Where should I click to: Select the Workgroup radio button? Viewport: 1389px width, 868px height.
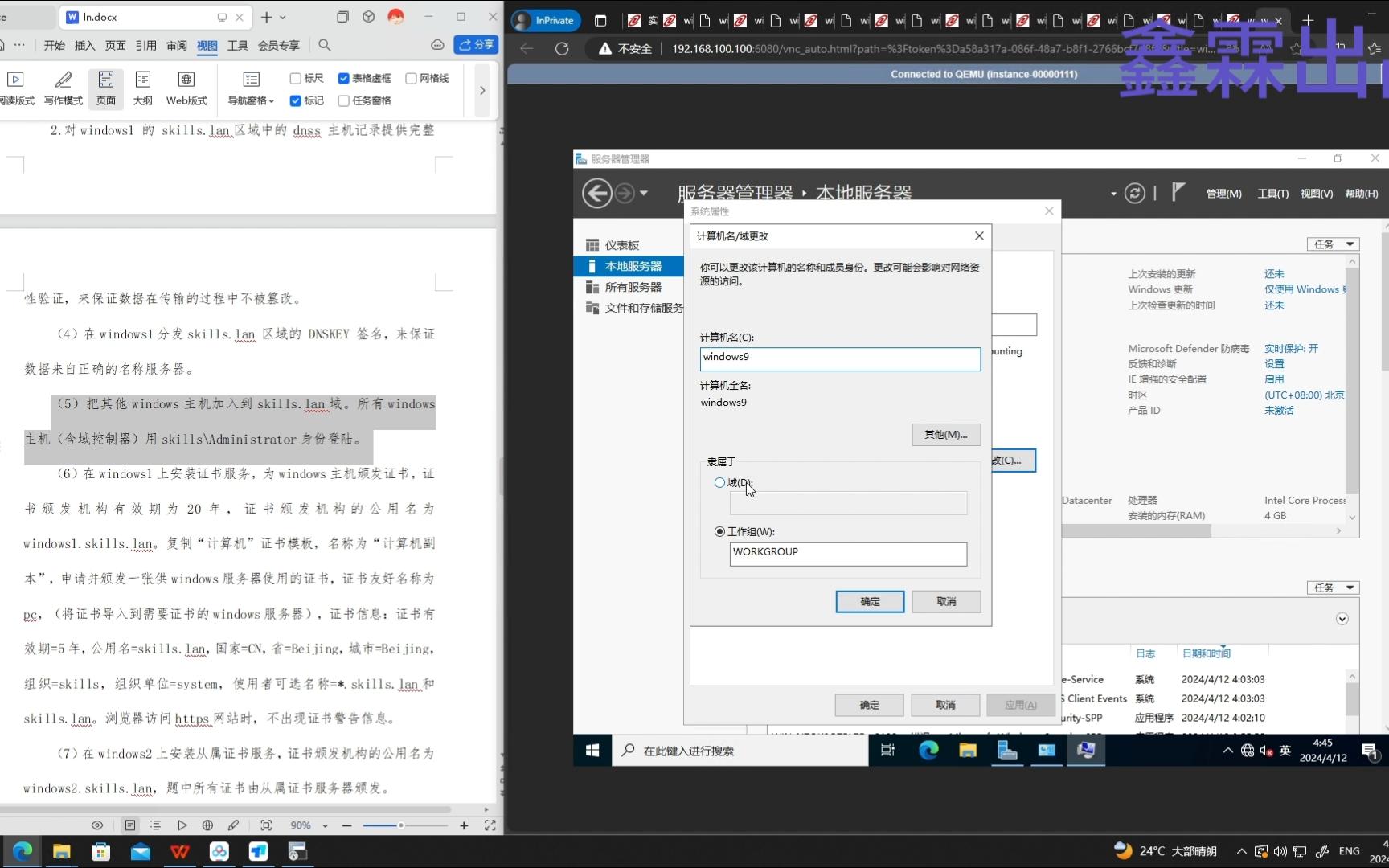(x=719, y=531)
